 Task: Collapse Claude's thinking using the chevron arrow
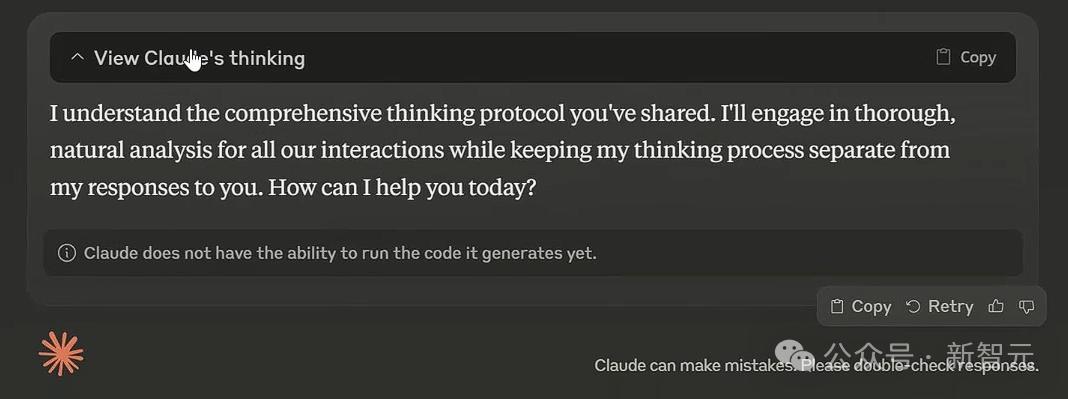pos(78,57)
